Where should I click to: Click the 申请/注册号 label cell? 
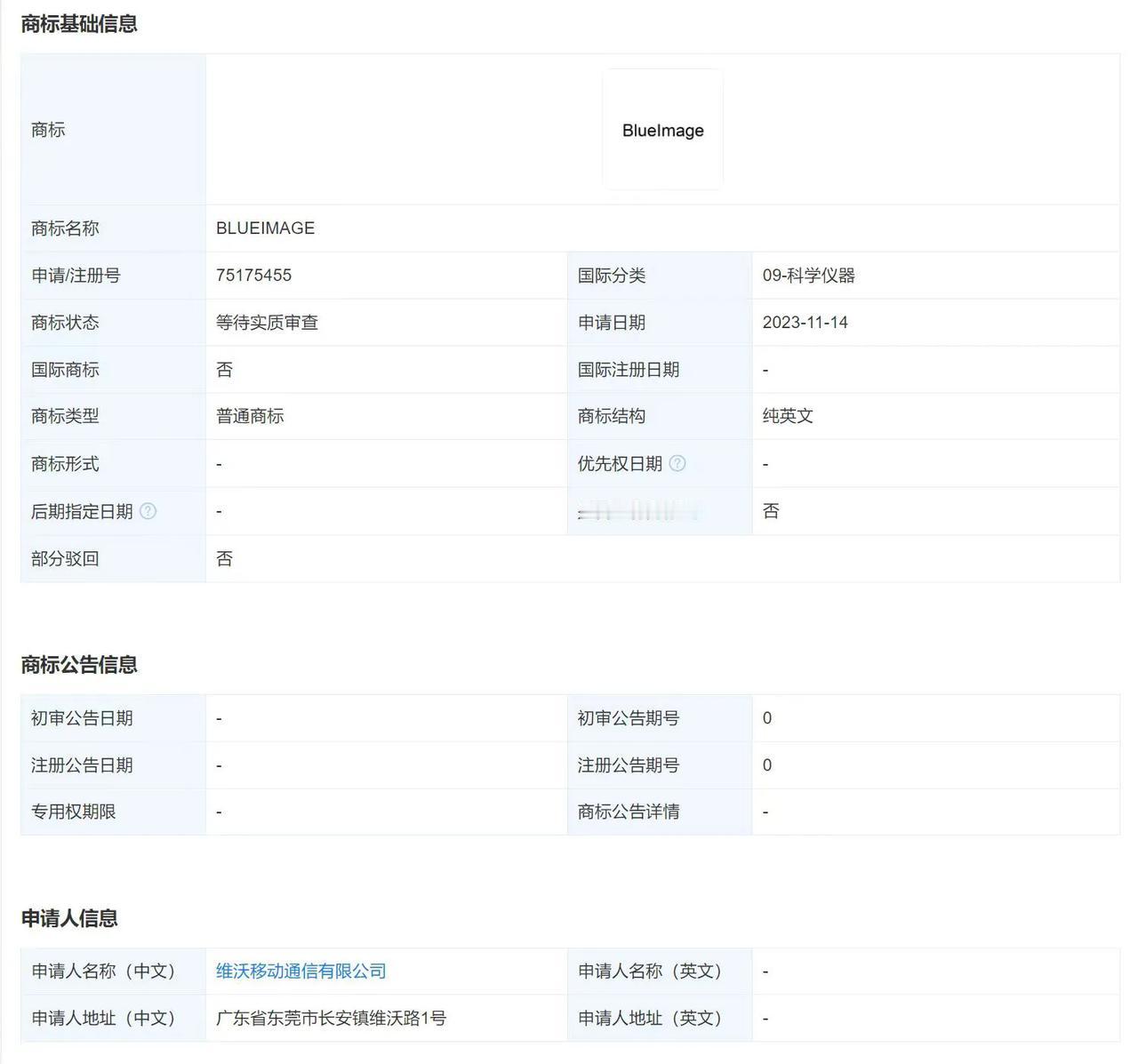113,276
